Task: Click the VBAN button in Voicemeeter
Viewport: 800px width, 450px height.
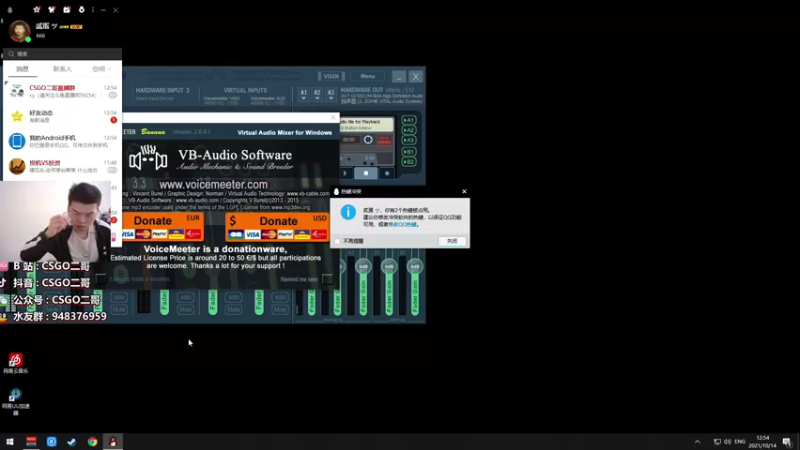Action: [x=331, y=77]
